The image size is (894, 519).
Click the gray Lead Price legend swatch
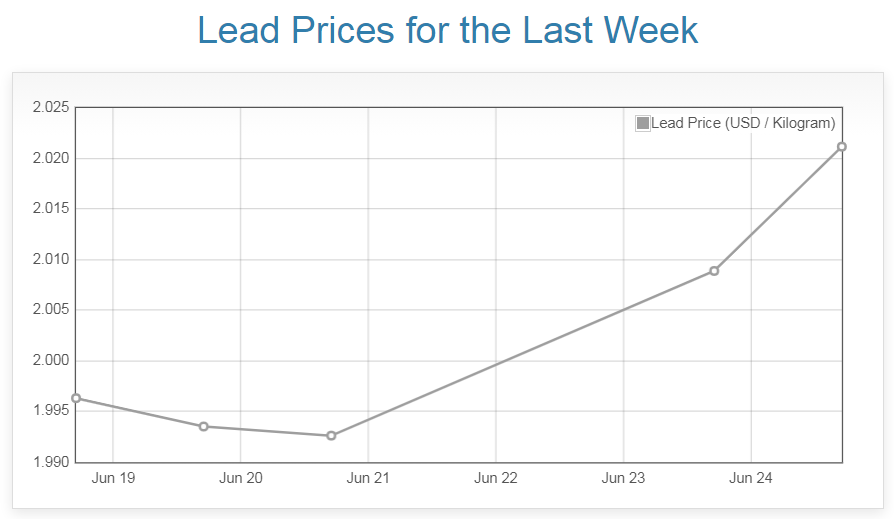(x=642, y=123)
